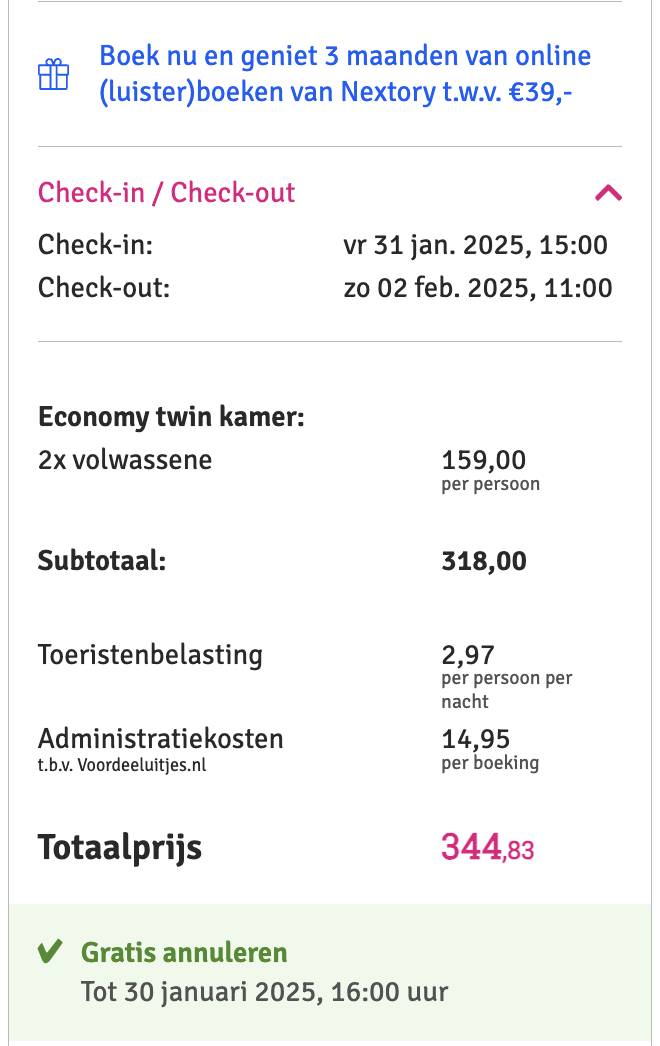Click the Subtotaal label
The width and height of the screenshot is (660, 1046).
click(x=102, y=560)
